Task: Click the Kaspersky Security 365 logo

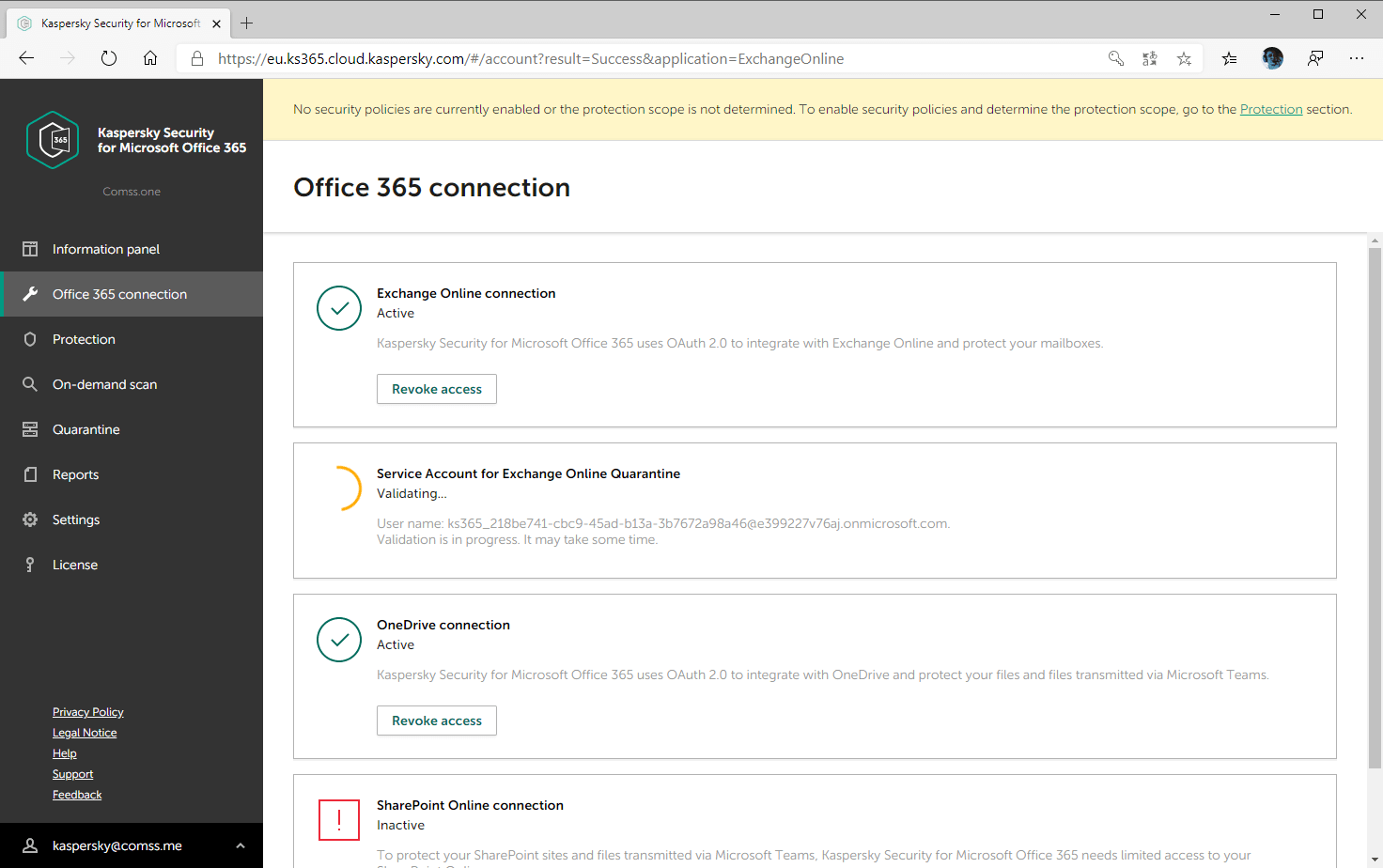Action: coord(53,142)
